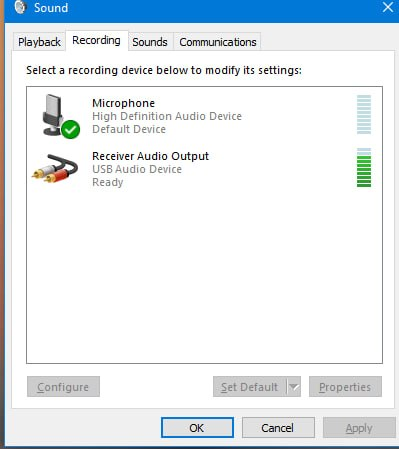Click the Set Default button
The height and width of the screenshot is (449, 399).
[249, 387]
